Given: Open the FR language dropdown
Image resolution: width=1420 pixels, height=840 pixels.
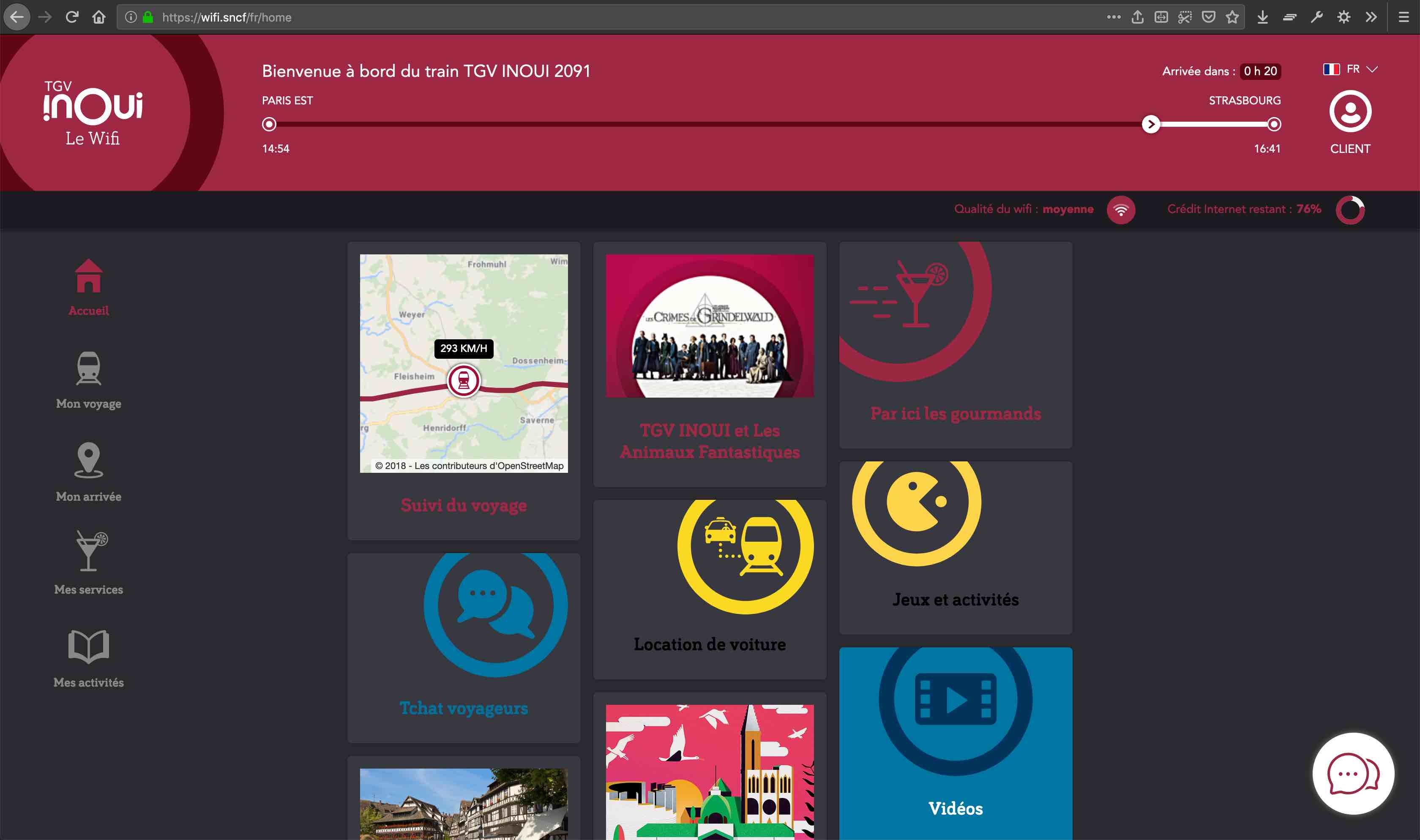Looking at the screenshot, I should point(1350,69).
